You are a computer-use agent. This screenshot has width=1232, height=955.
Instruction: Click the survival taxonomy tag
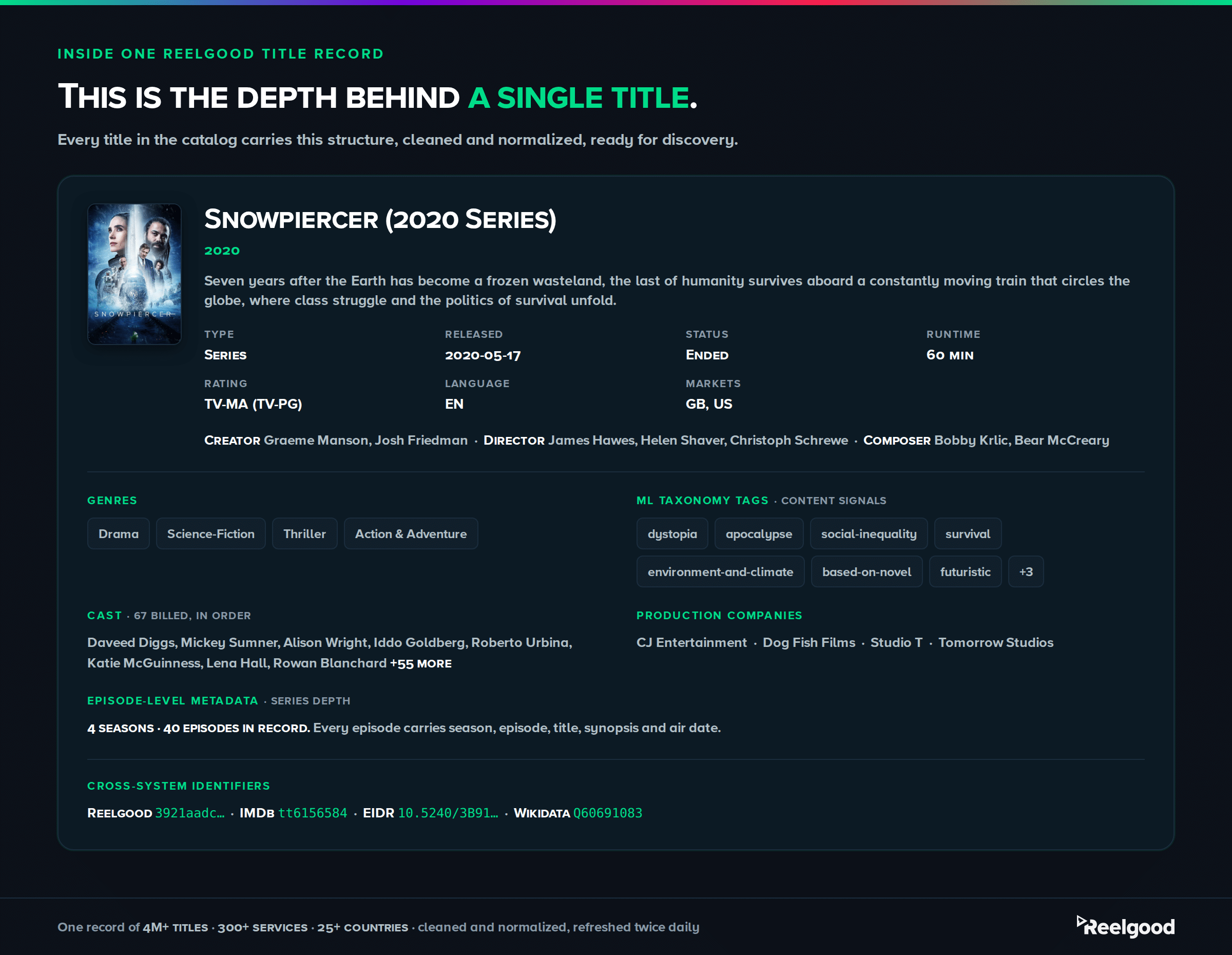tap(968, 533)
